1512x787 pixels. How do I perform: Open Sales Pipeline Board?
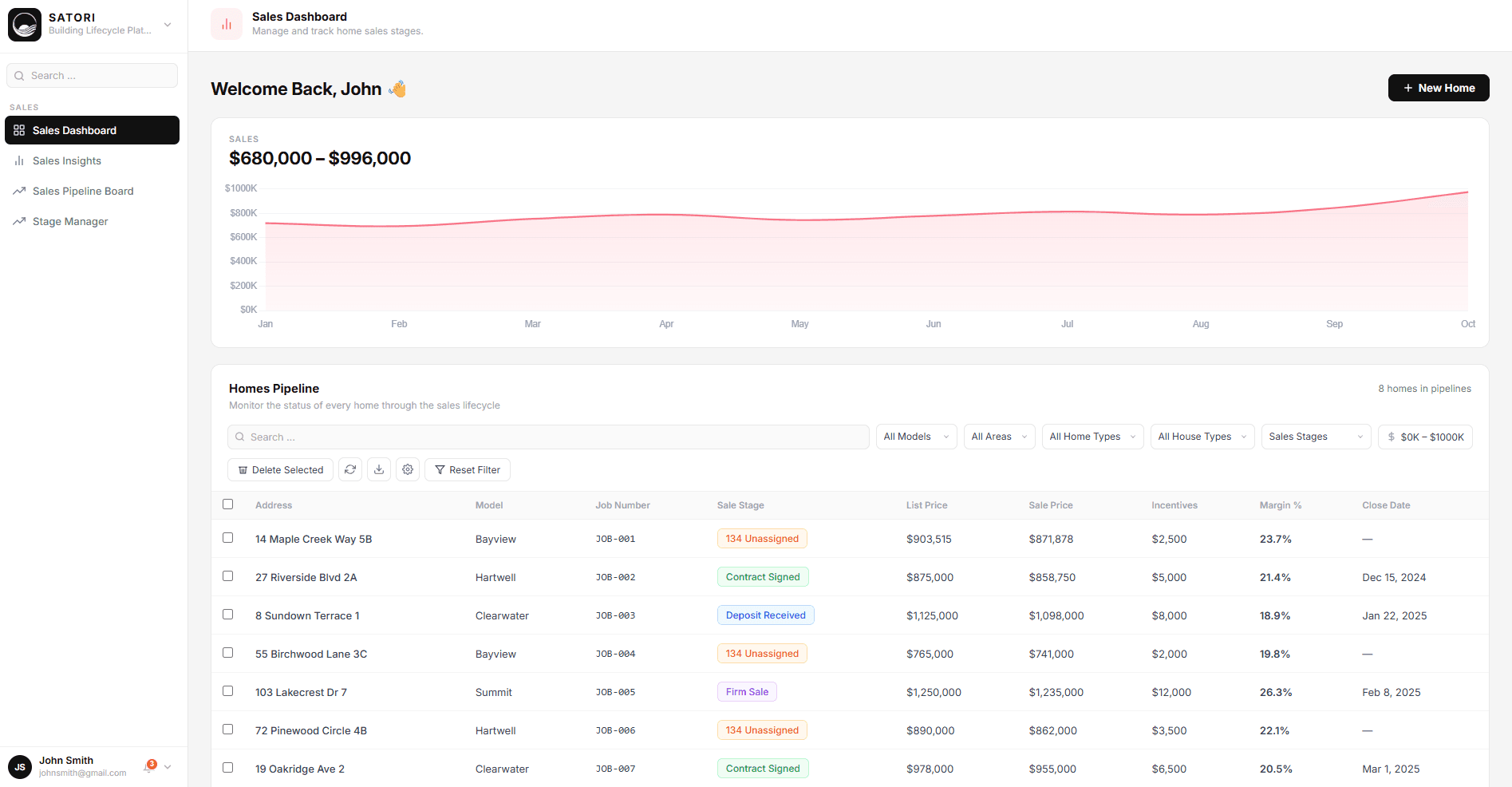(x=92, y=191)
